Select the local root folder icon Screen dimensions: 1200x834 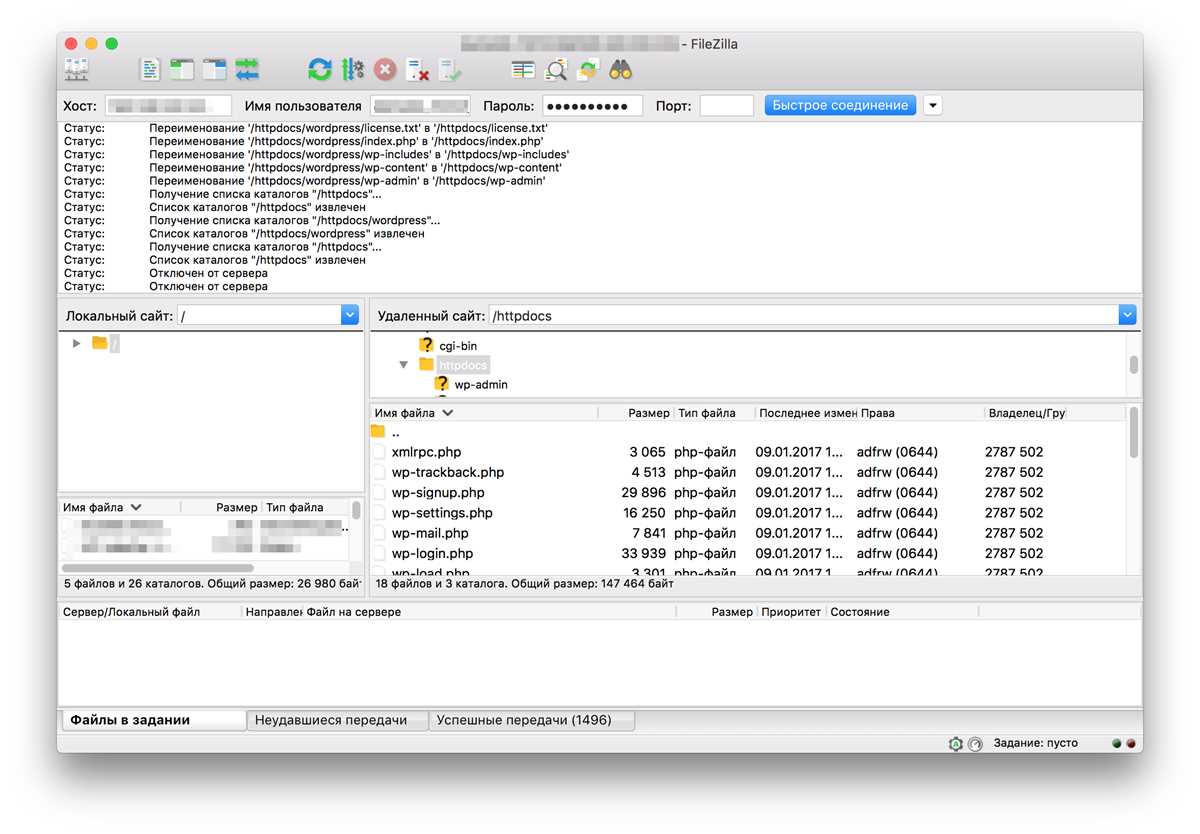(x=99, y=343)
